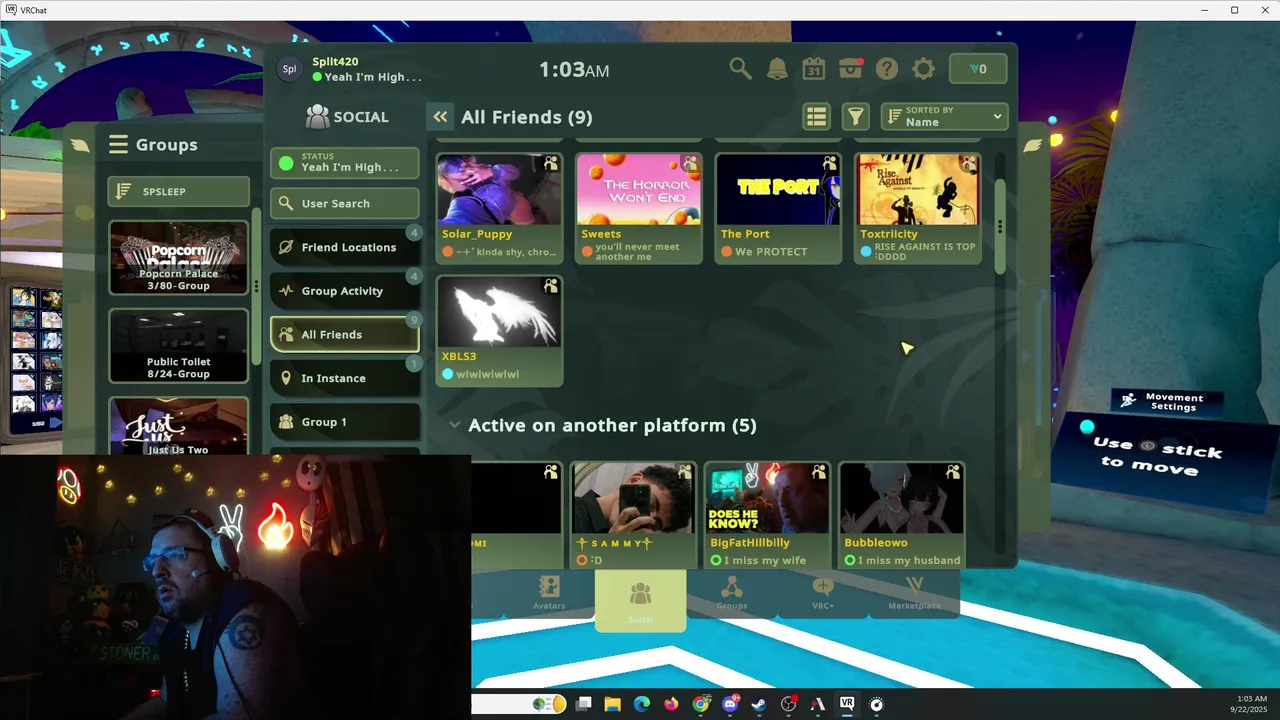The image size is (1280, 720).
Task: Open the notifications bell
Action: coord(777,68)
